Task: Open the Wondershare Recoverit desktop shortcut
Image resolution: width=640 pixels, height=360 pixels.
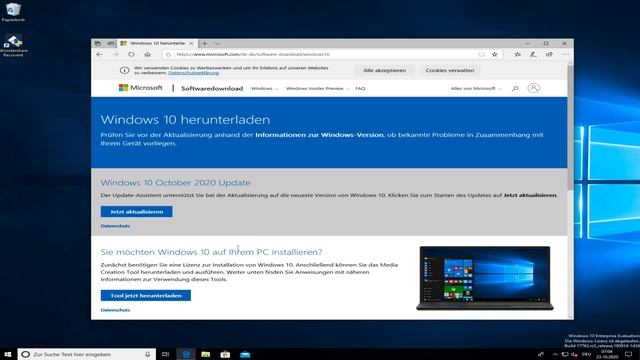Action: 13,45
